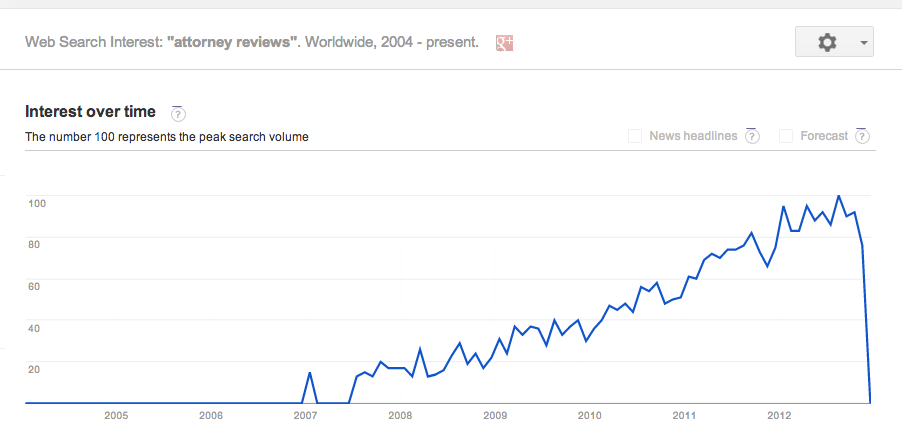This screenshot has height=427, width=902.
Task: Select the 2006 year marker
Action: point(211,415)
